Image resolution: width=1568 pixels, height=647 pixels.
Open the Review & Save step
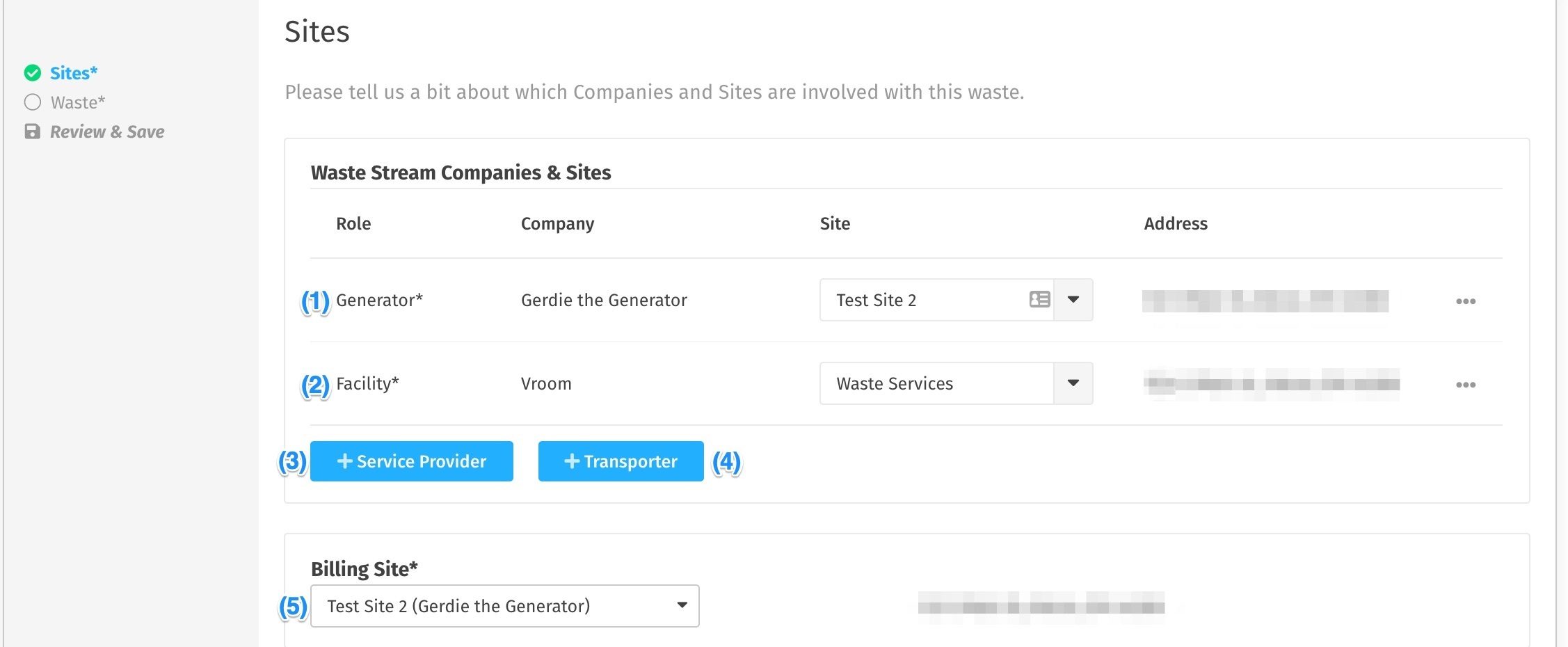pos(107,131)
